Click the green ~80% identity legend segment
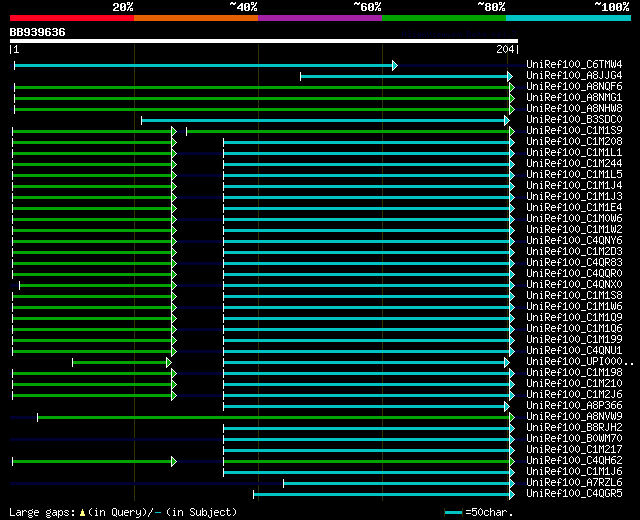This screenshot has width=640, height=520. click(444, 18)
